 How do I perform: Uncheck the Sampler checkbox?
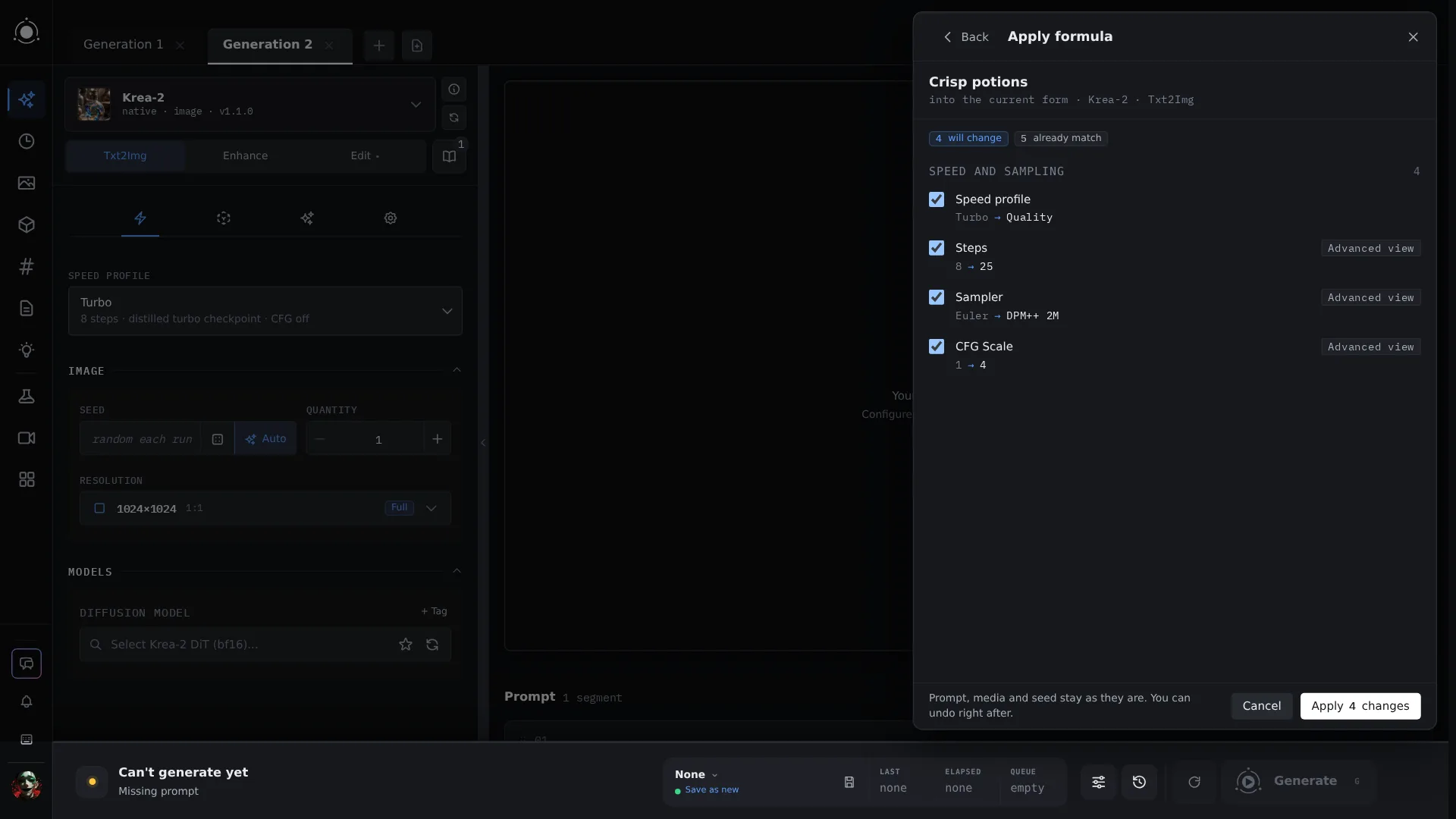[x=937, y=297]
